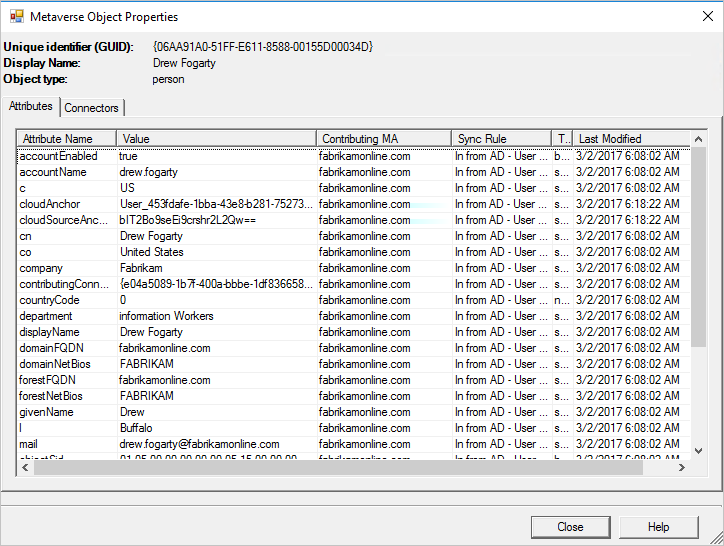Image resolution: width=724 pixels, height=546 pixels.
Task: Click the value drew.fogarty
Action: 148,172
